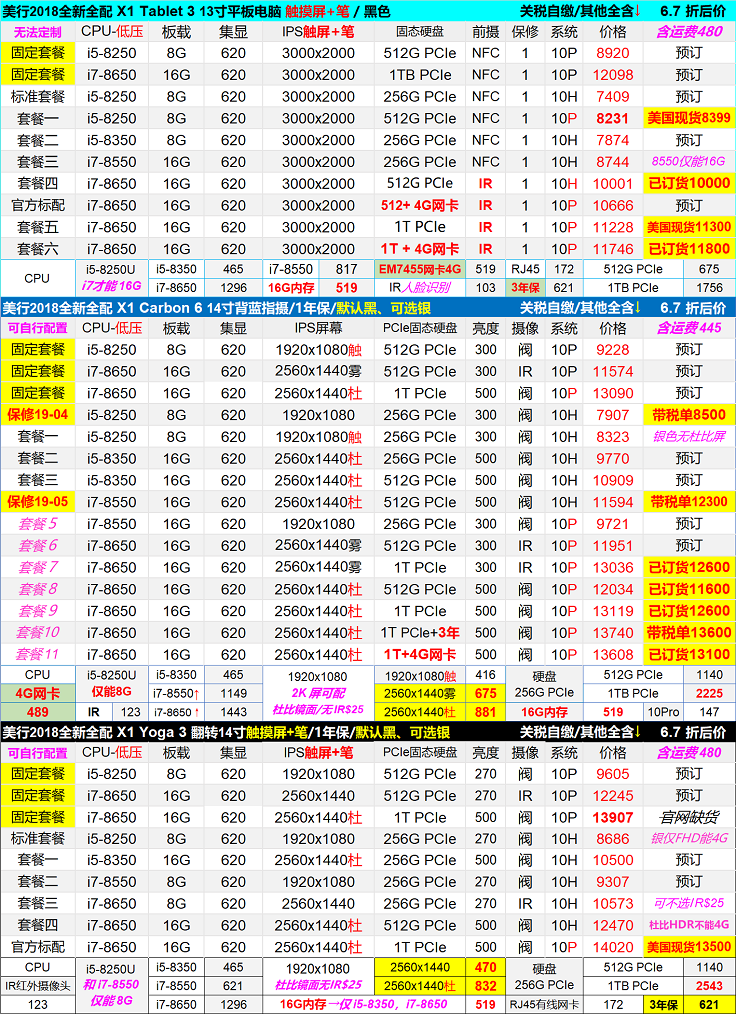
Task: Click the 套餐 5 row label
Action: click(x=38, y=524)
